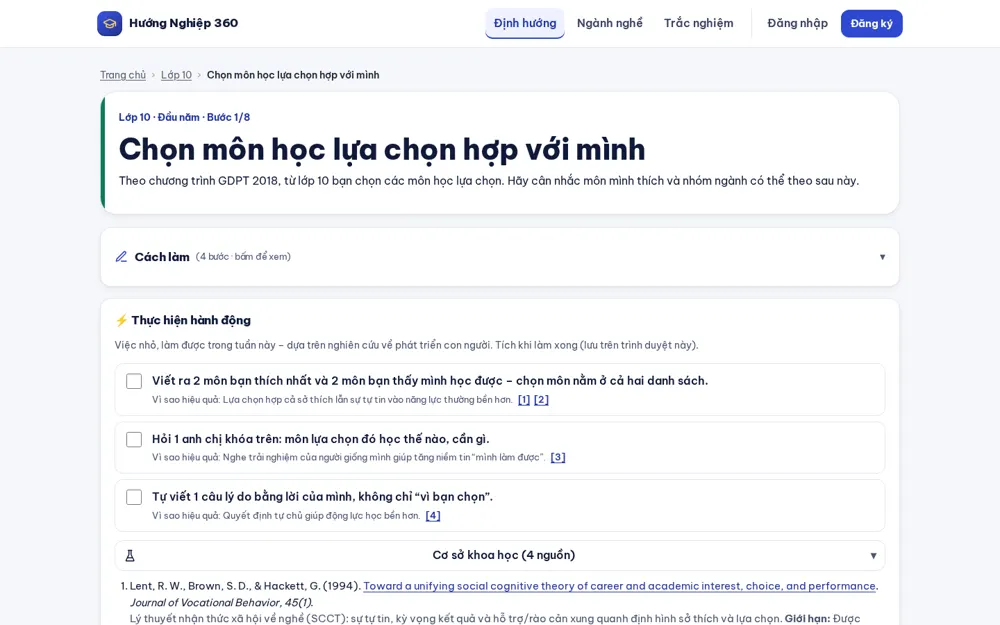Go to Trang chủ breadcrumb
The image size is (1000, 625).
coord(123,75)
